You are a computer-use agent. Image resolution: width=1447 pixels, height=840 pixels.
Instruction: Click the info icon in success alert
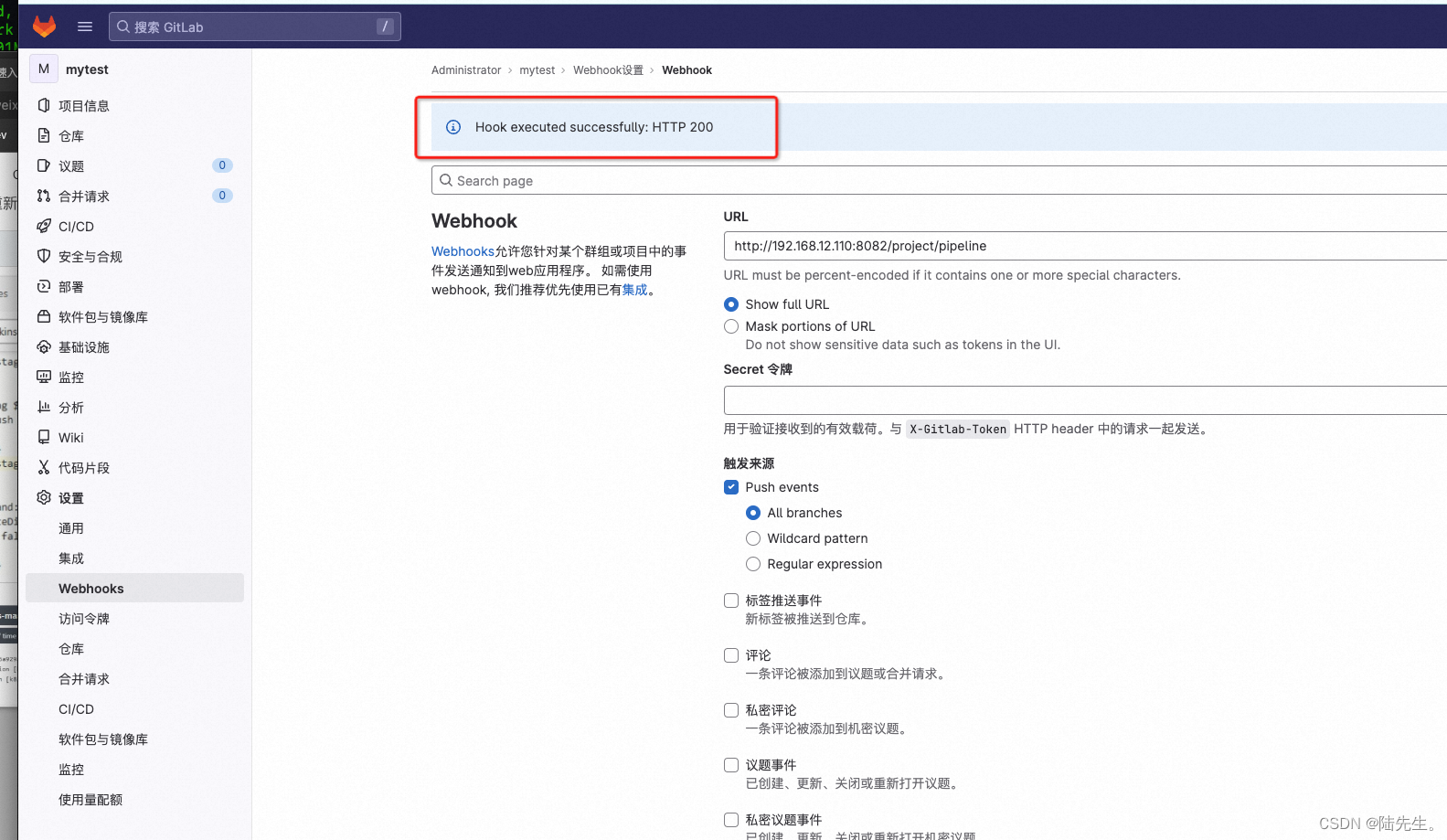pyautogui.click(x=453, y=127)
